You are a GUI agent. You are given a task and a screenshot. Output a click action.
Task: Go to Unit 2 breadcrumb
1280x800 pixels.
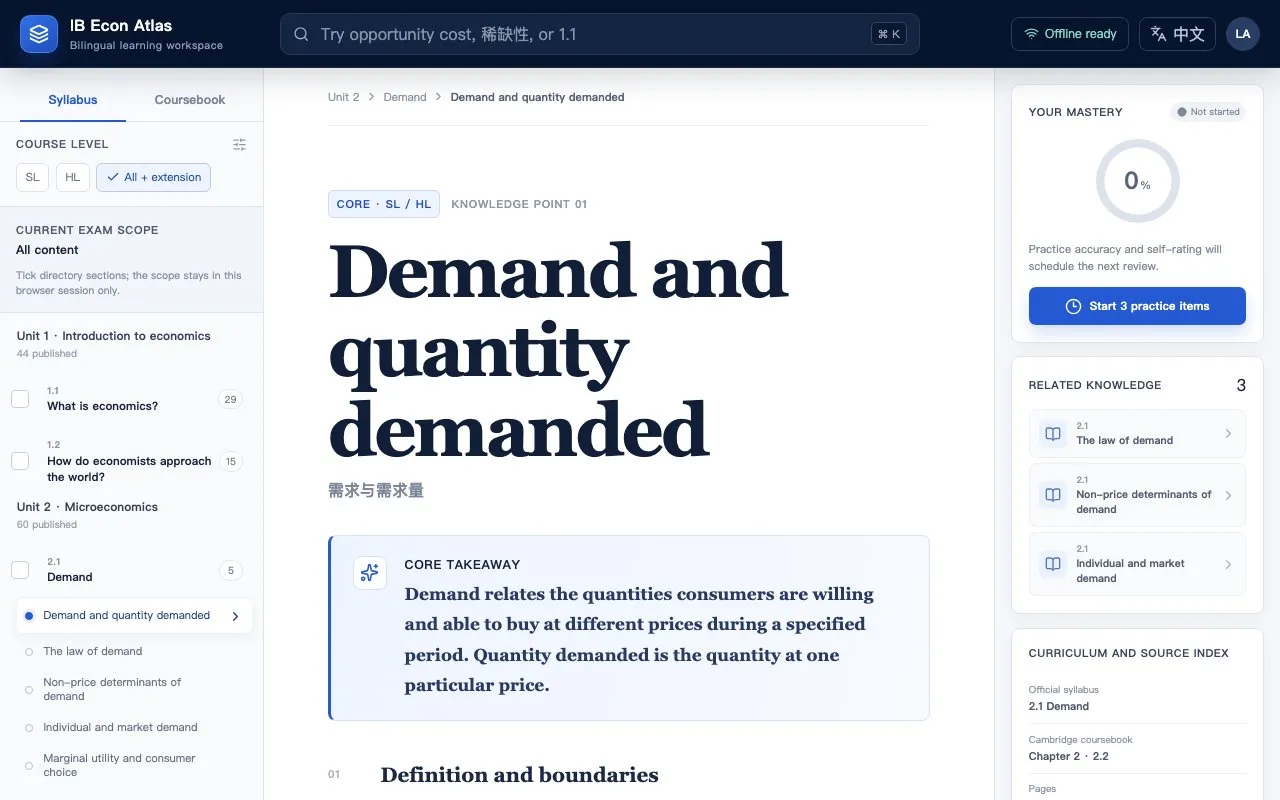pyautogui.click(x=343, y=97)
